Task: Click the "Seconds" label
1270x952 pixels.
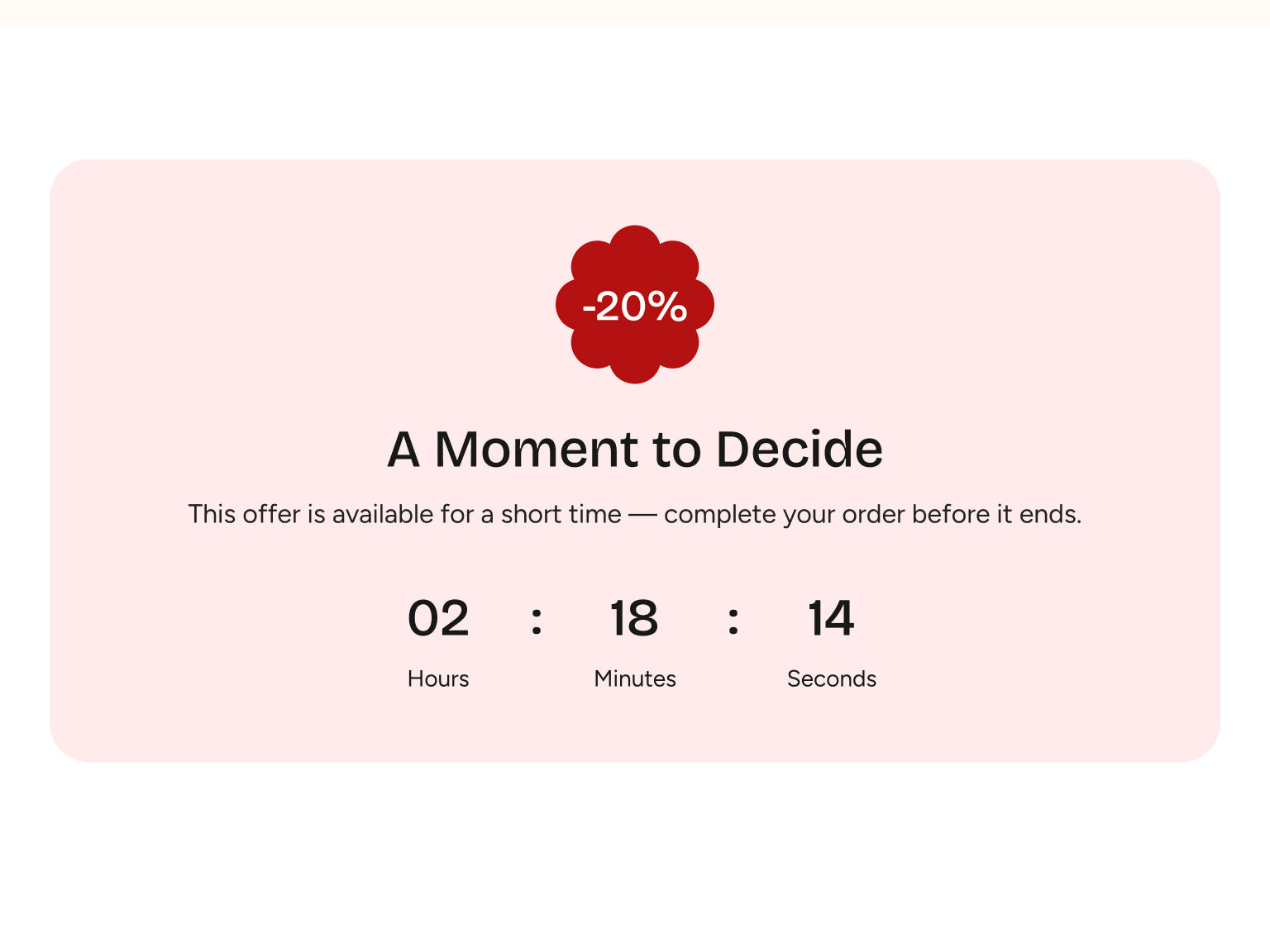Action: [832, 678]
